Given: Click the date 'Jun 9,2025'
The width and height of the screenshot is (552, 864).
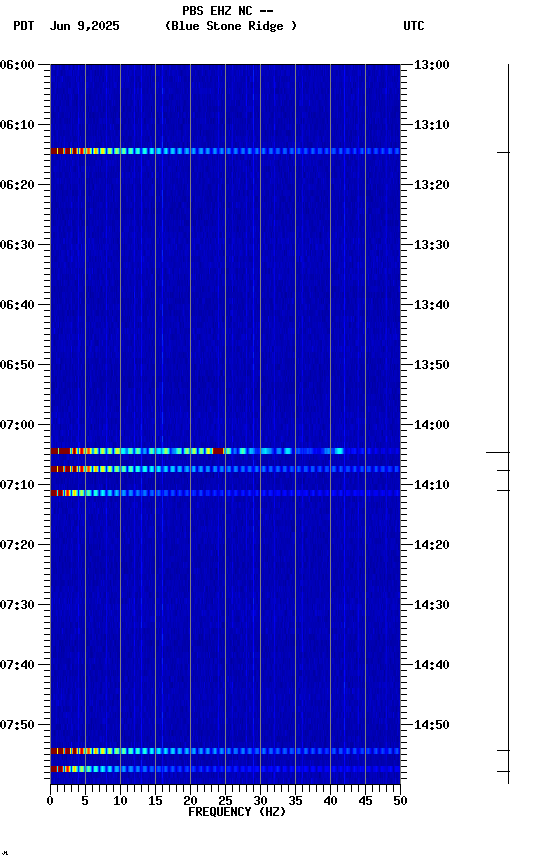Looking at the screenshot, I should 84,26.
